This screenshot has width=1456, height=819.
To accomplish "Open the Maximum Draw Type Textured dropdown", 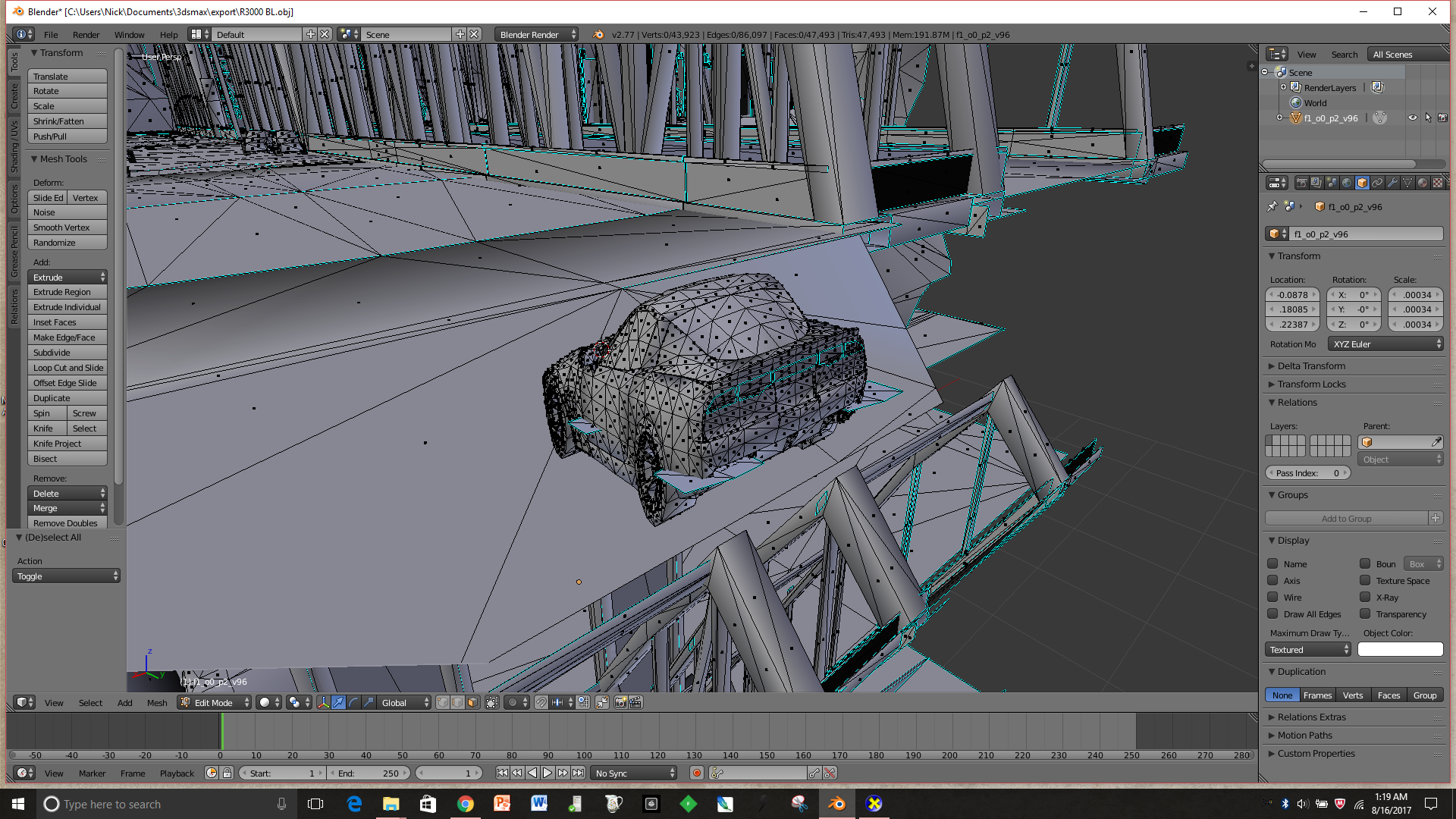I will 1308,650.
